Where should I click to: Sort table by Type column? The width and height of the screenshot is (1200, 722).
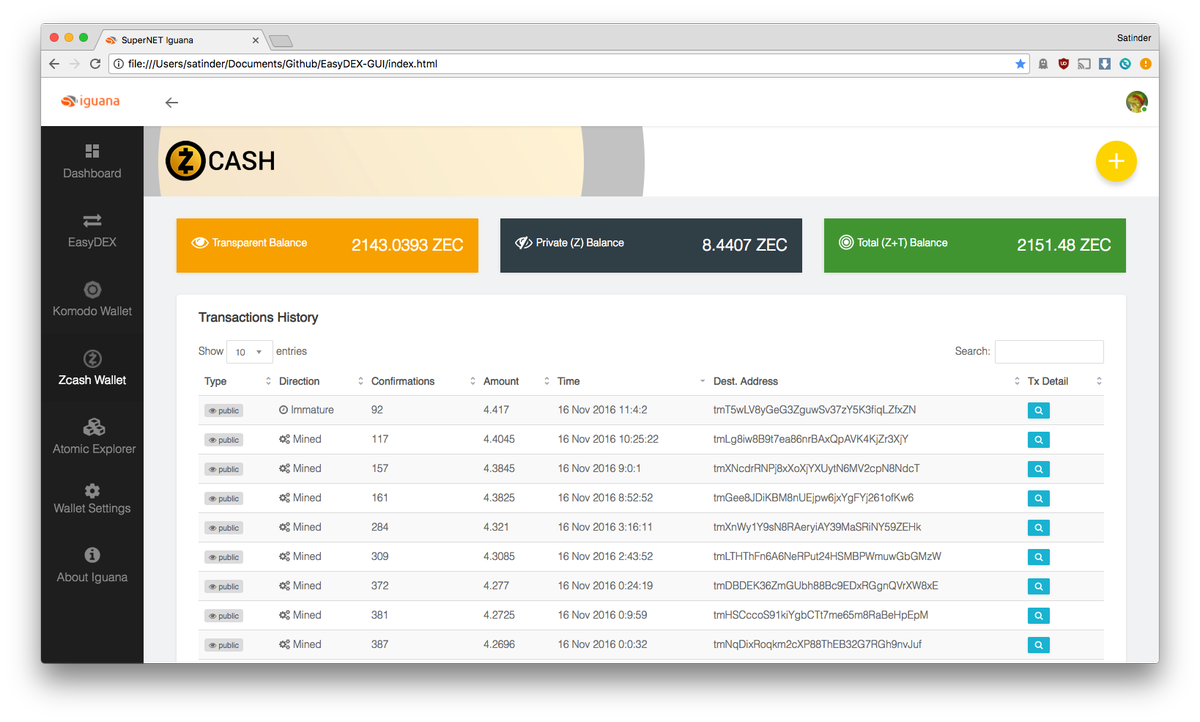pyautogui.click(x=236, y=381)
